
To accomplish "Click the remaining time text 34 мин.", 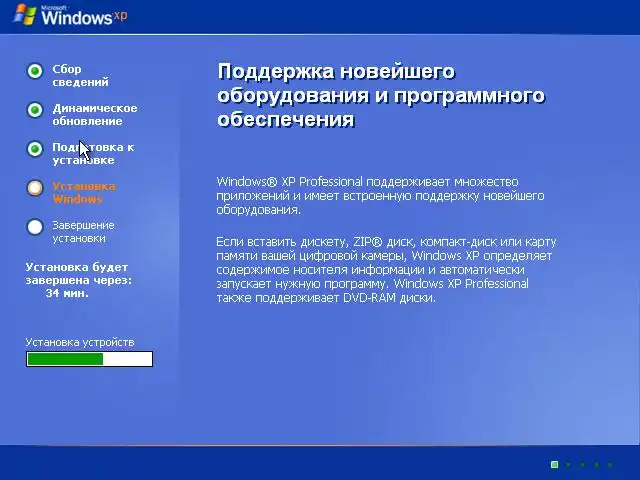I will (67, 293).
